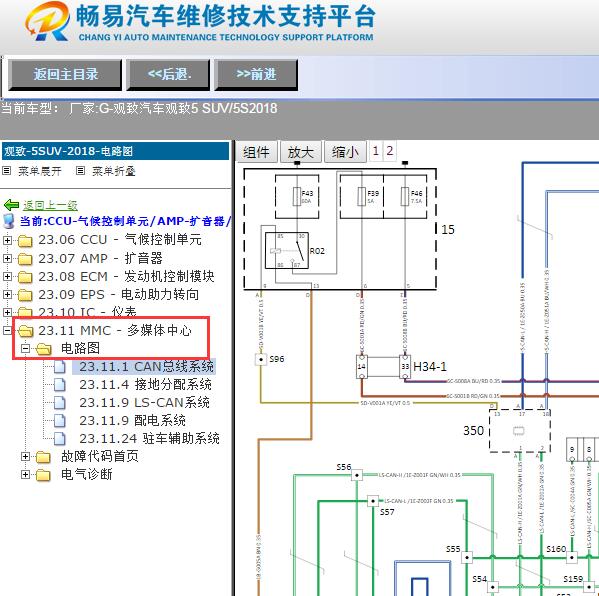Click 菜单折叠 to collapse menu

tap(114, 171)
